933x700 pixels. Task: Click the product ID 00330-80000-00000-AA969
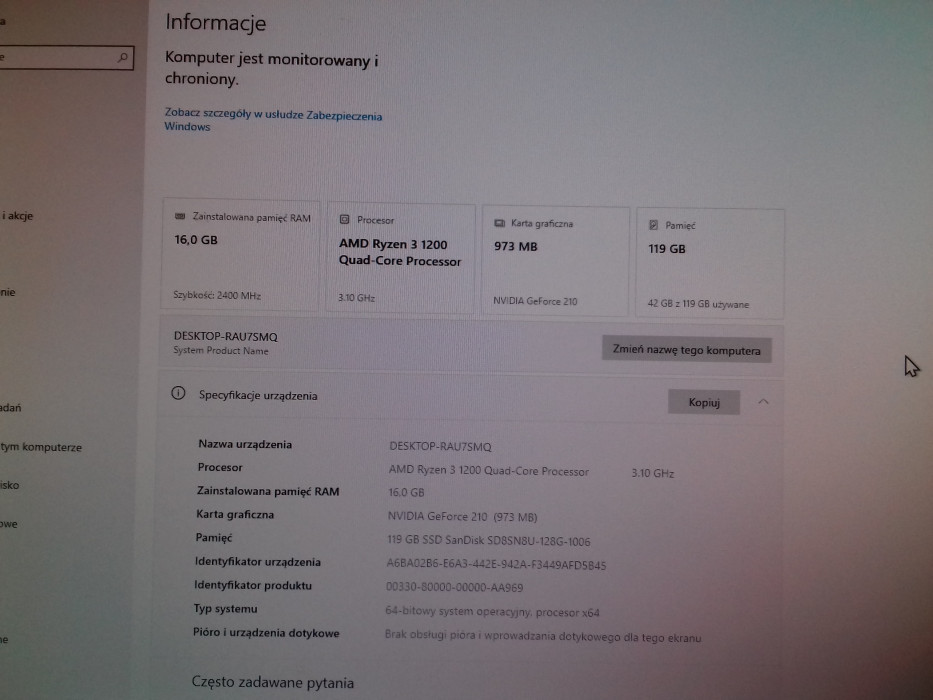pyautogui.click(x=455, y=588)
